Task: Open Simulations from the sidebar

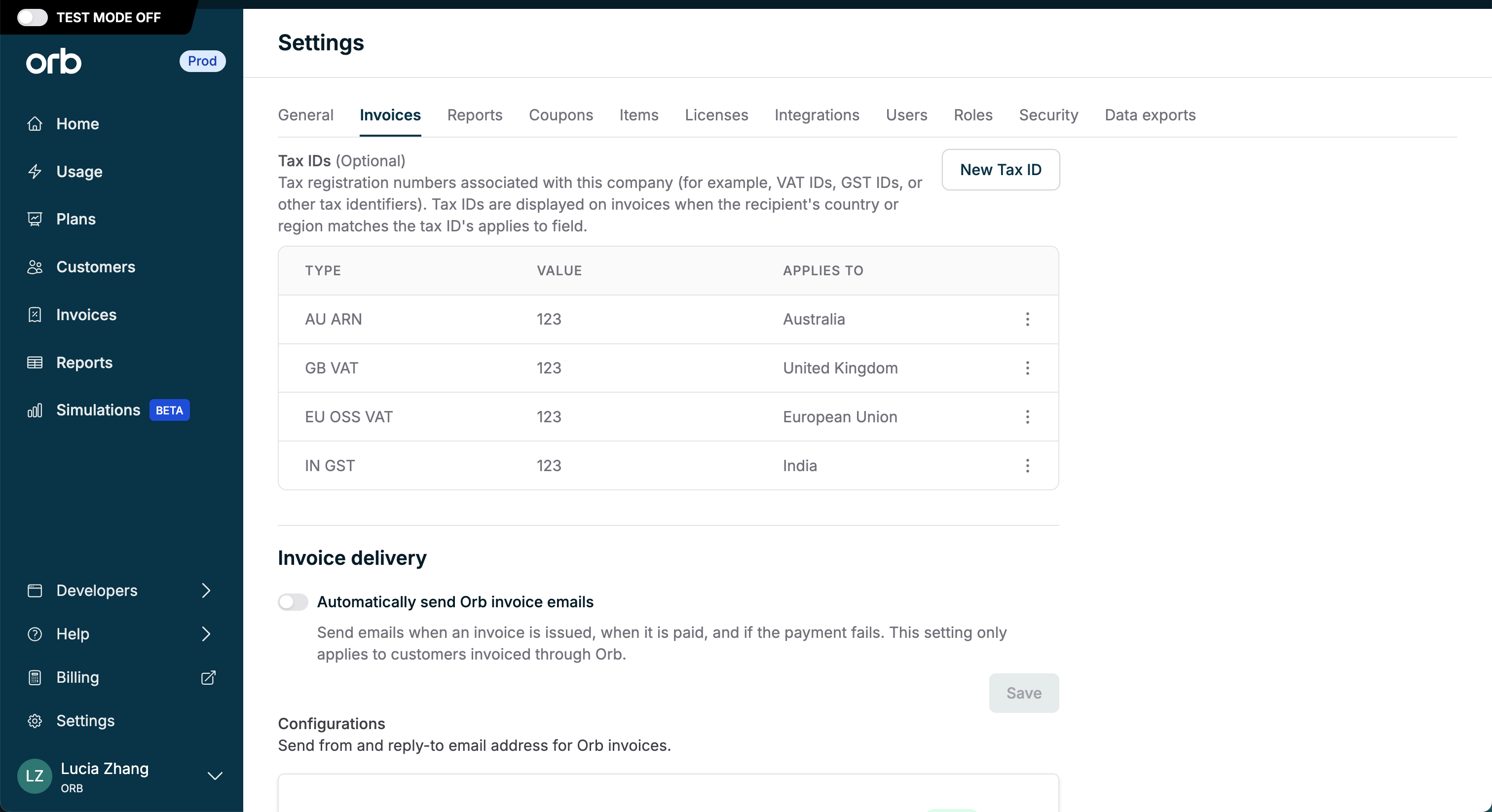Action: pyautogui.click(x=99, y=410)
